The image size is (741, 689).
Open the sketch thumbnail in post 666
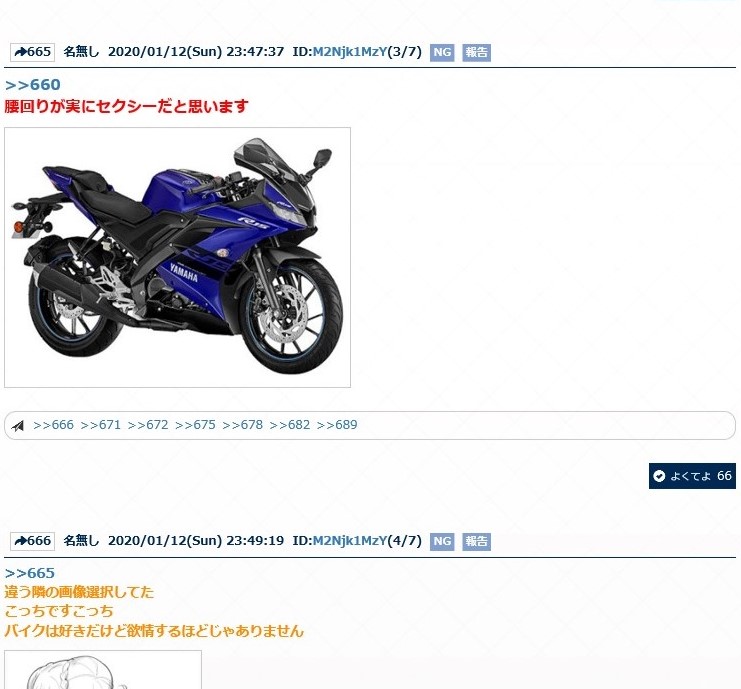pyautogui.click(x=103, y=670)
